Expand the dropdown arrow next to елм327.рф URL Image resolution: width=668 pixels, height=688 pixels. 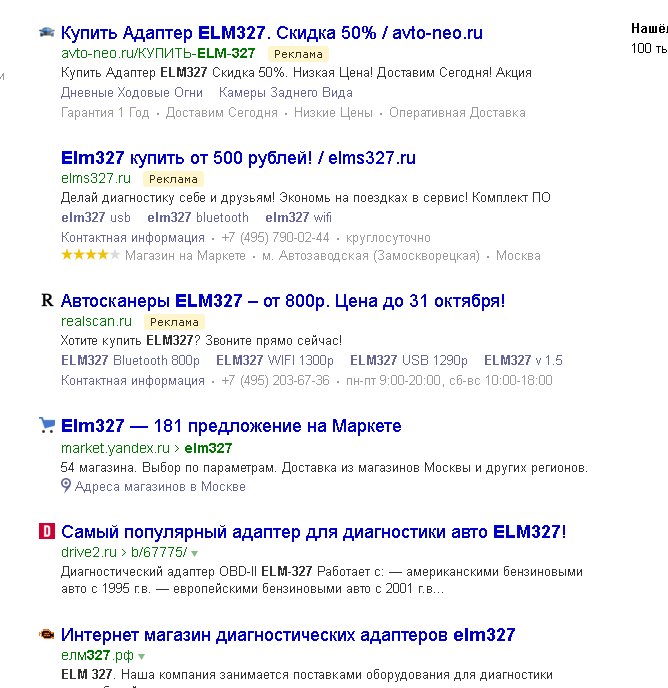(x=141, y=656)
